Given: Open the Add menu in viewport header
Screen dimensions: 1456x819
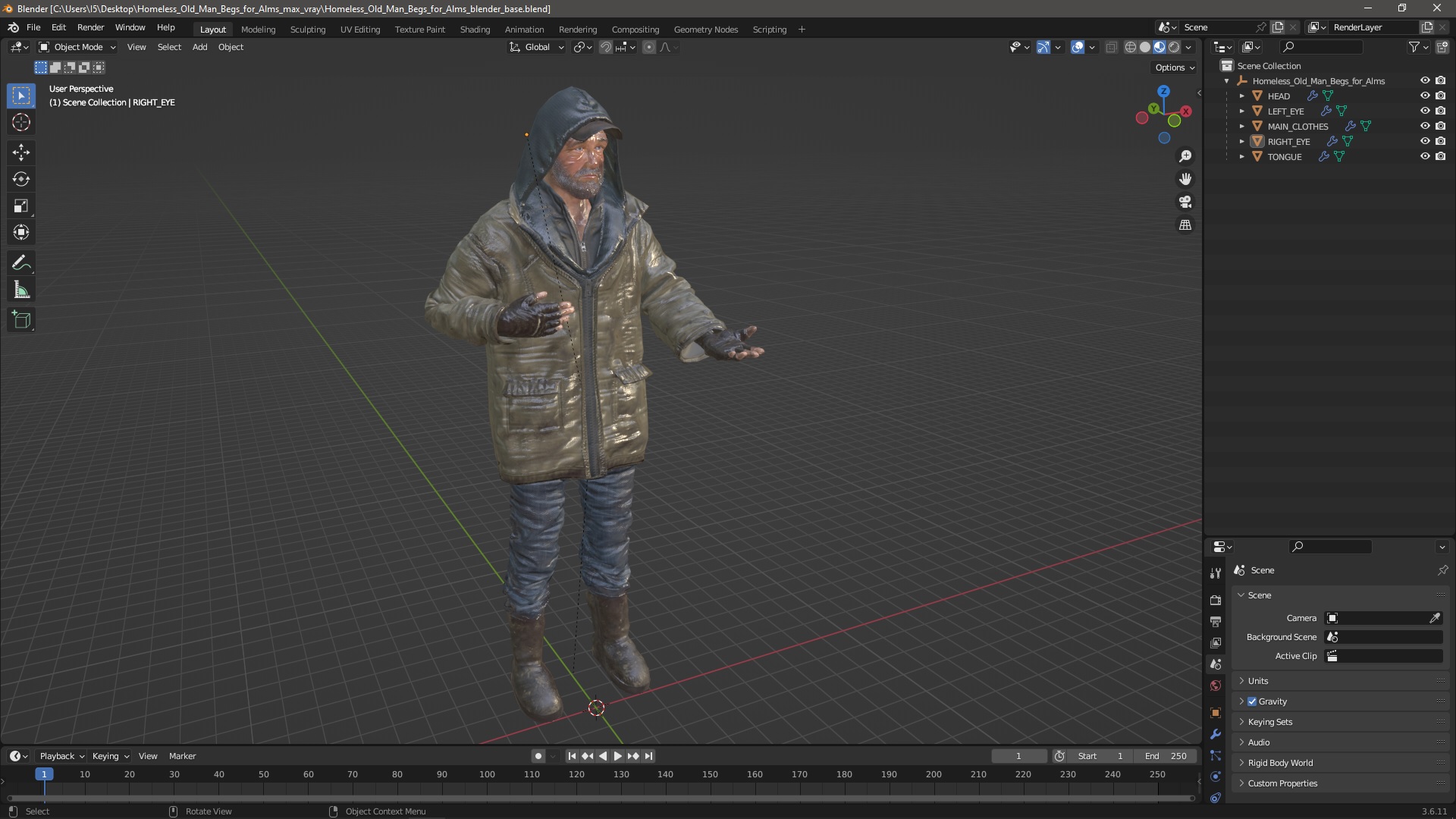Looking at the screenshot, I should [x=199, y=47].
